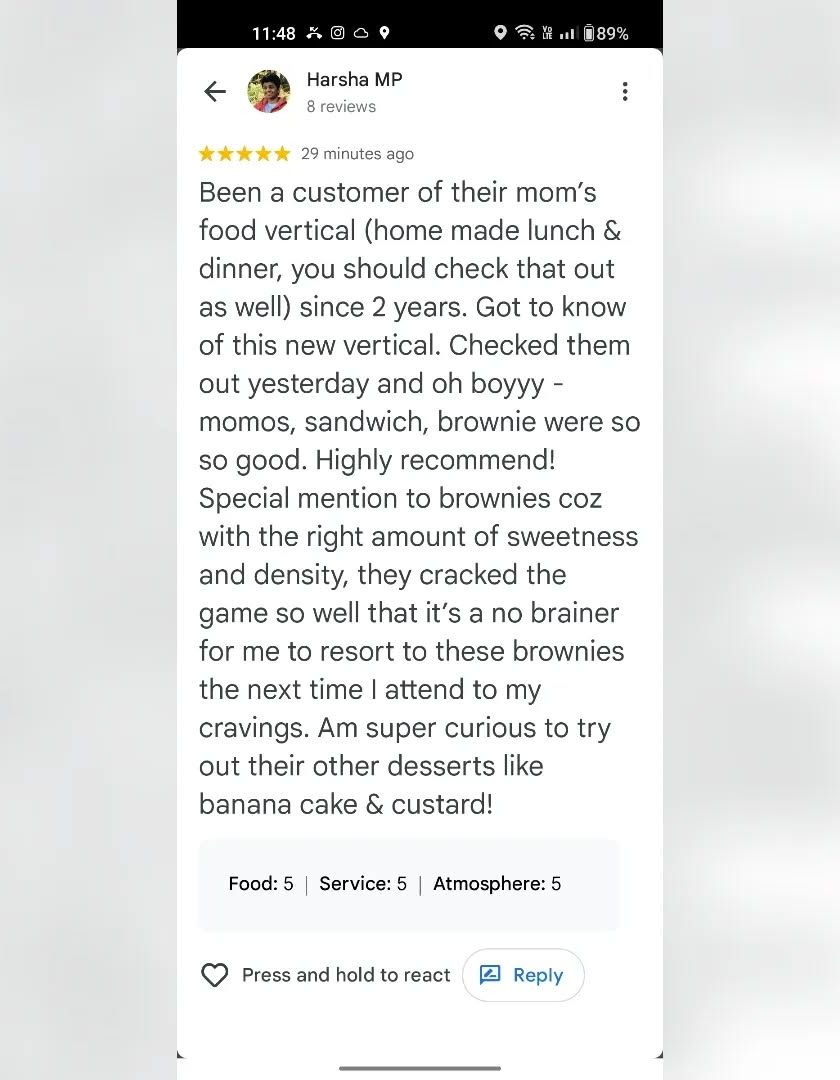Tap the battery 89% indicator
840x1080 pixels.
606,33
